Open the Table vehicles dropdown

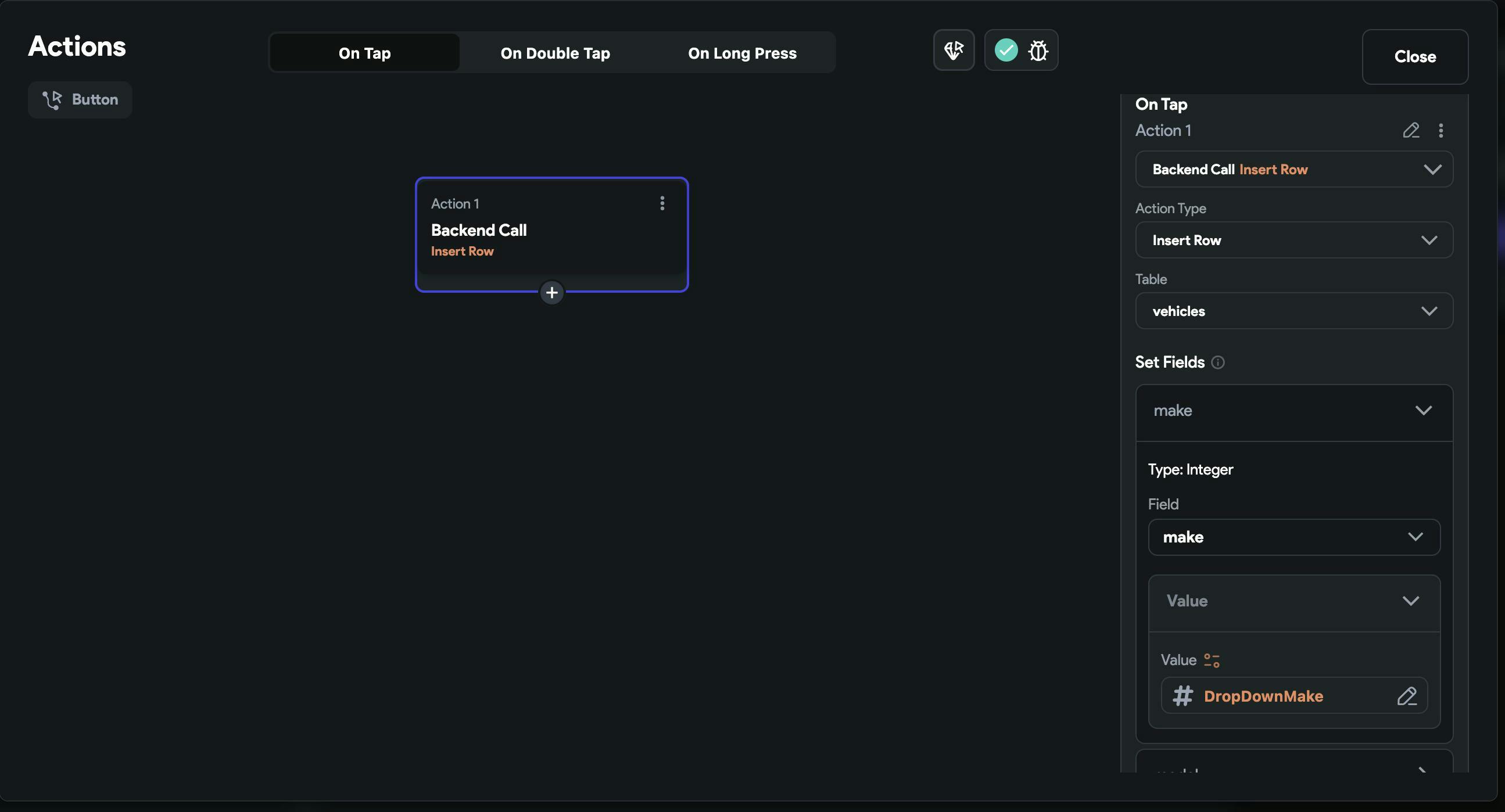click(x=1294, y=311)
